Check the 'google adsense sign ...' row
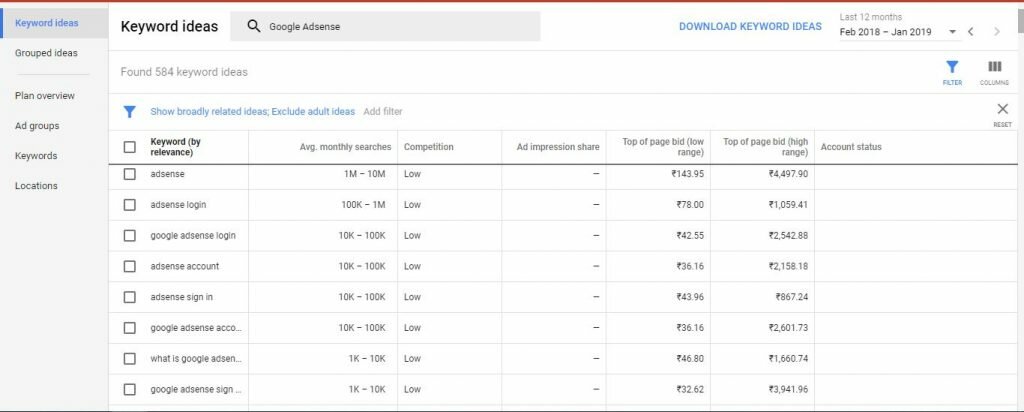1024x412 pixels. coord(129,389)
